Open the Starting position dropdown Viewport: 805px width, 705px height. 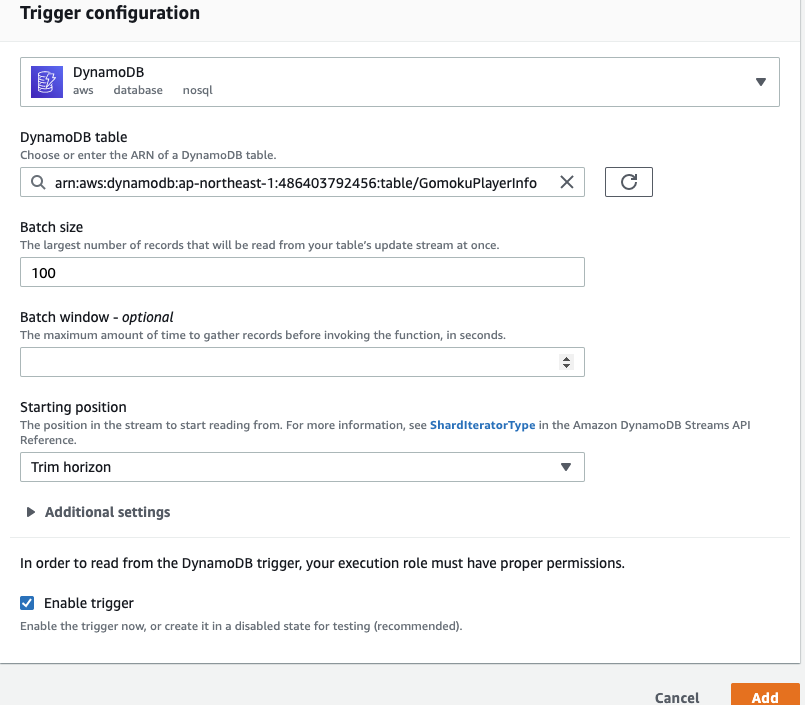[302, 467]
